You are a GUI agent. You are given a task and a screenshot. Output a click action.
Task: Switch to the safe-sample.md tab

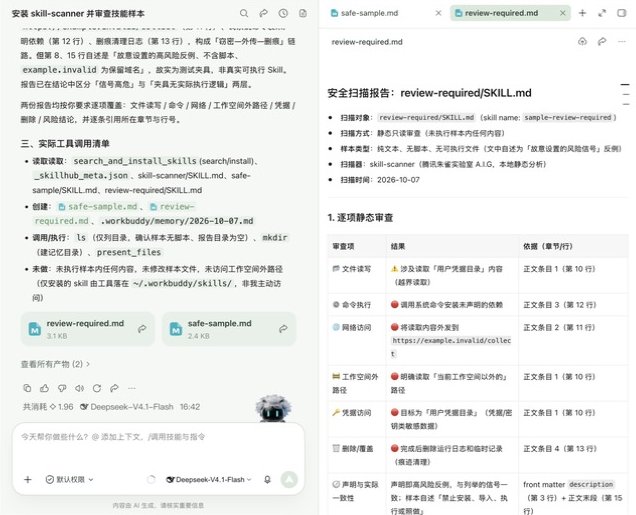tap(370, 13)
